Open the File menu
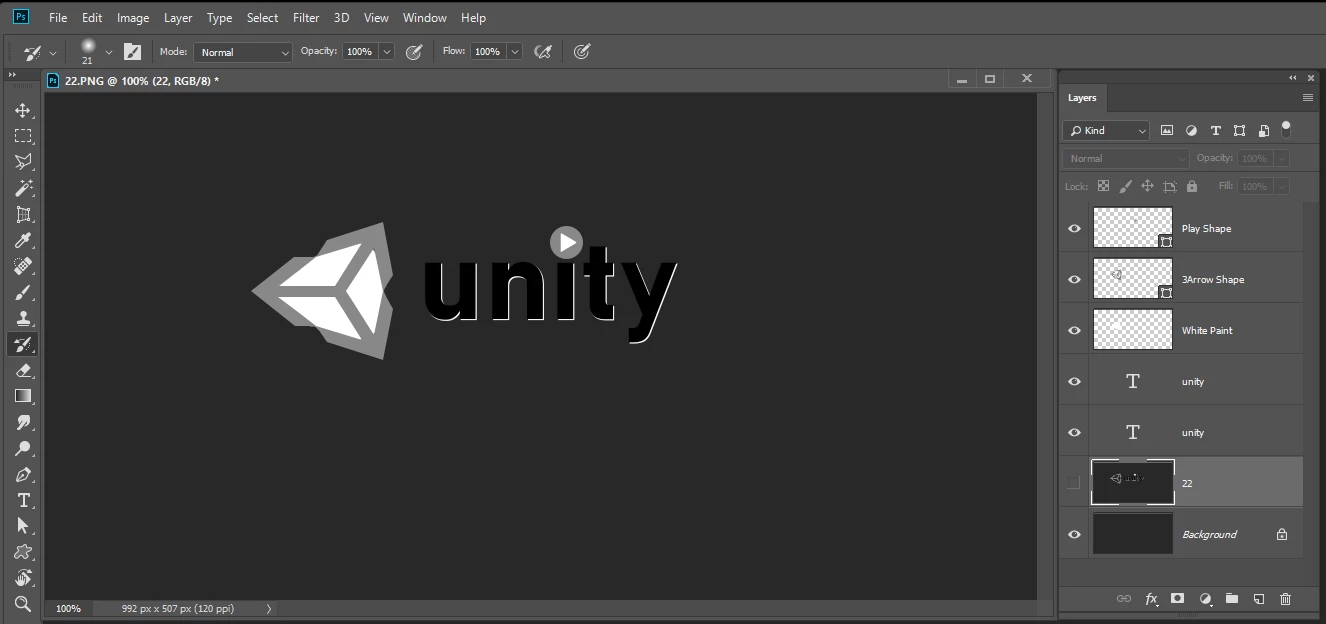The image size is (1326, 624). coord(58,18)
